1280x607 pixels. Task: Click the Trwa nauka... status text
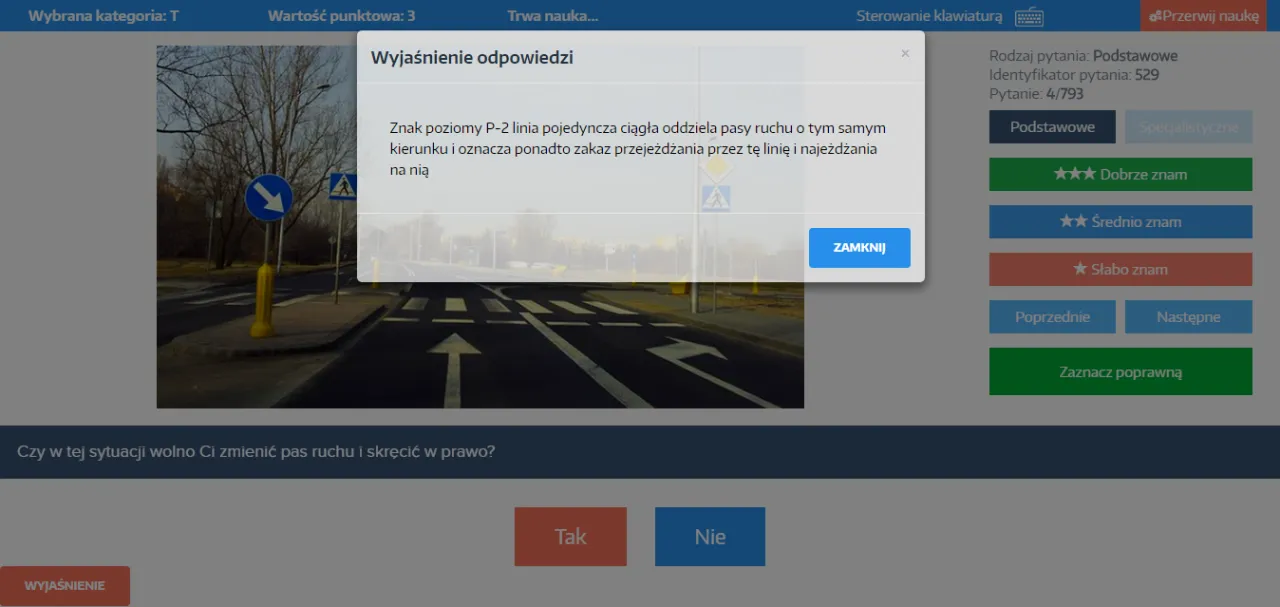coord(553,16)
